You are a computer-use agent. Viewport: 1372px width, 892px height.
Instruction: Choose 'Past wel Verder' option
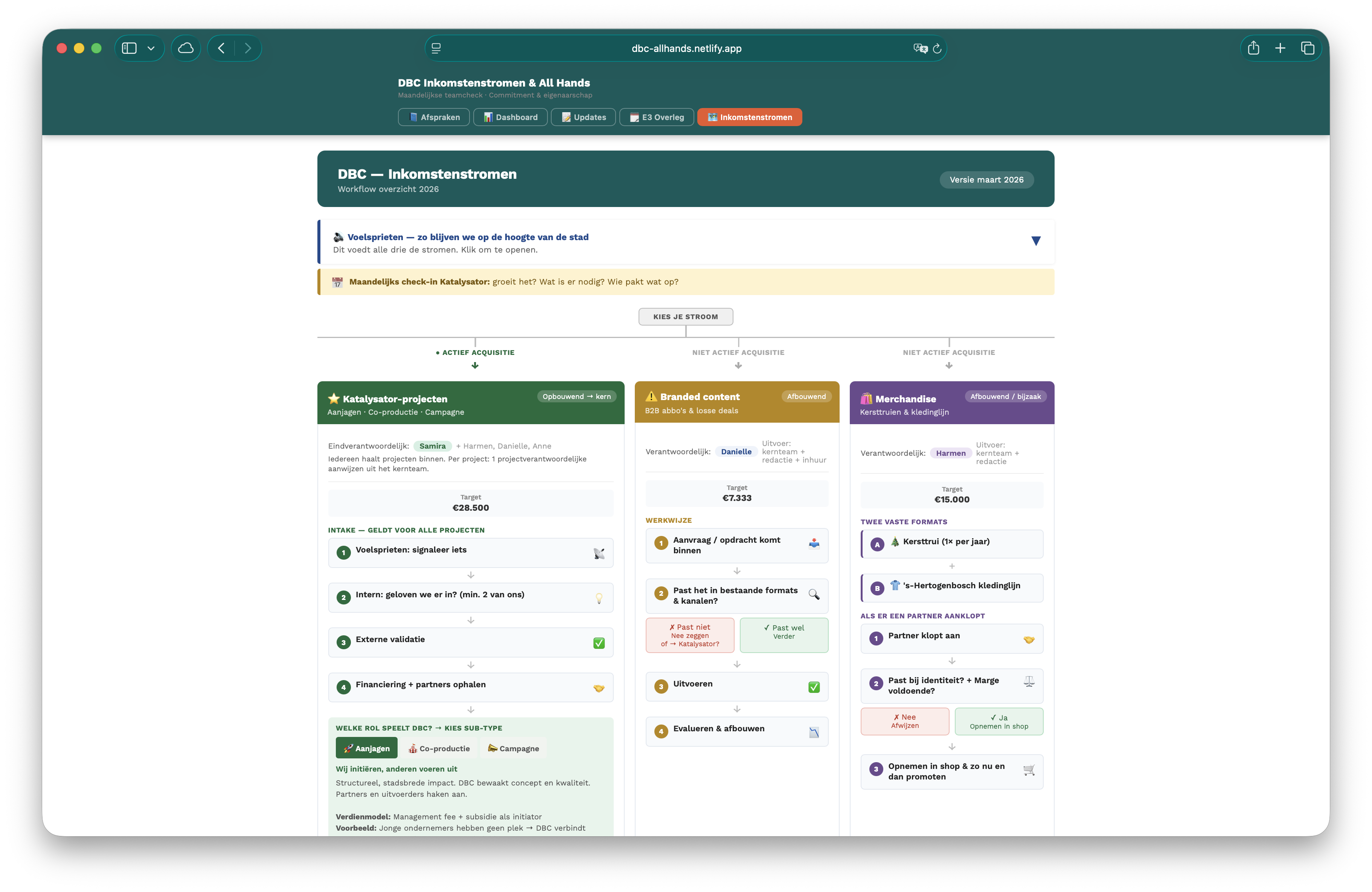784,635
